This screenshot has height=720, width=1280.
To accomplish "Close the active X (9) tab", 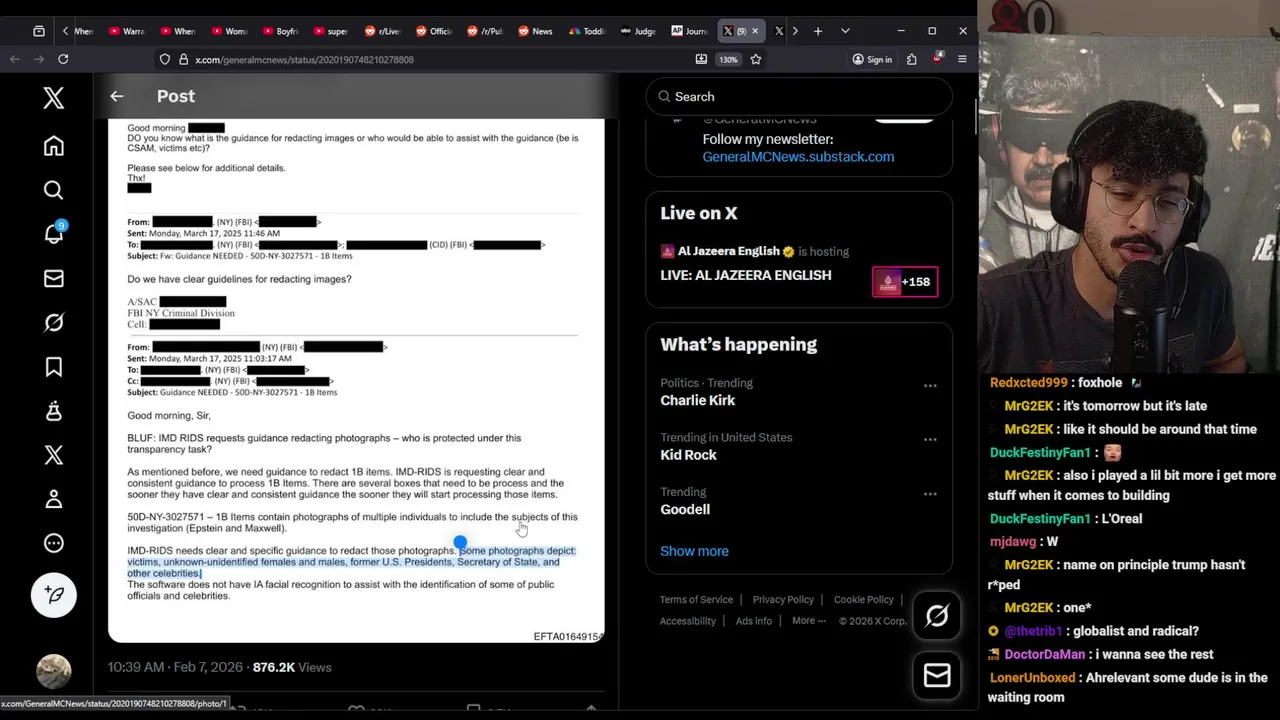I will click(755, 31).
